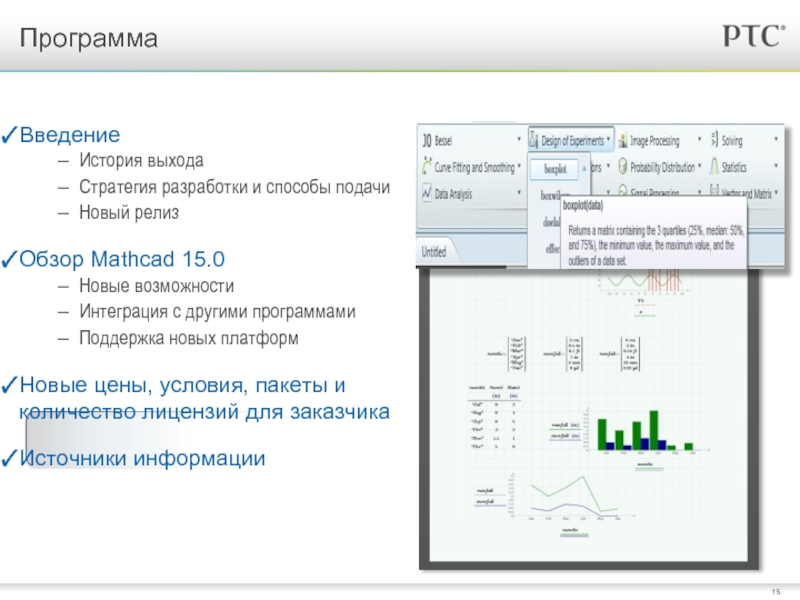
Task: Click the История выхода bullet
Action: [x=141, y=161]
